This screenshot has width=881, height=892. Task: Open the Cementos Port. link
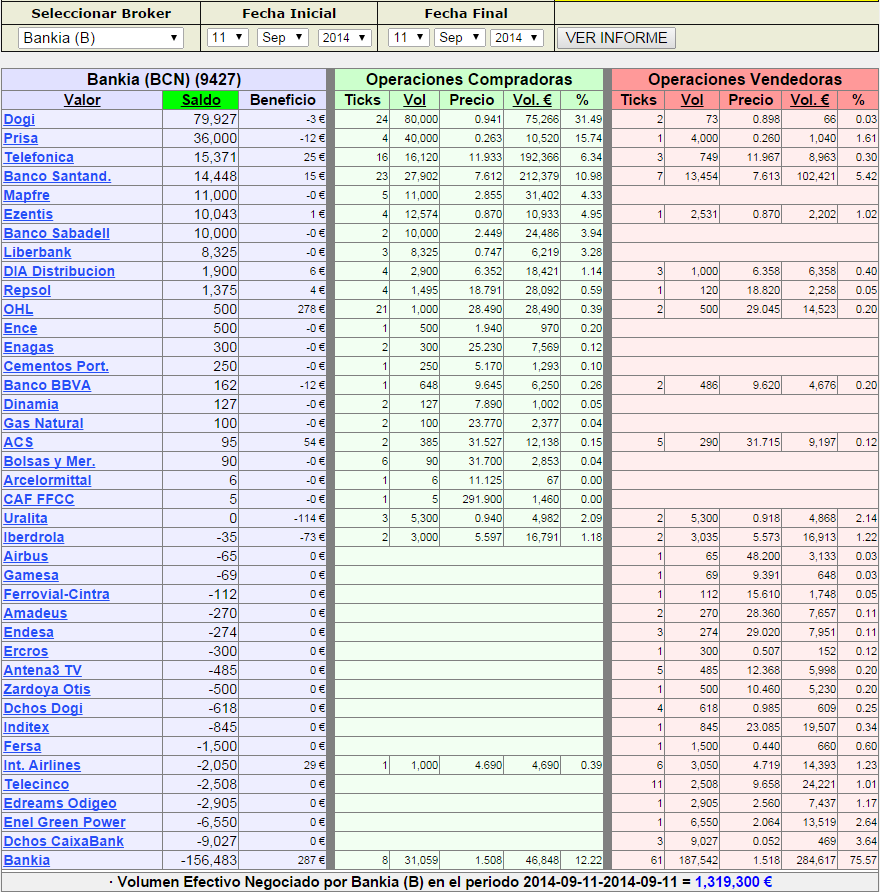click(x=56, y=366)
